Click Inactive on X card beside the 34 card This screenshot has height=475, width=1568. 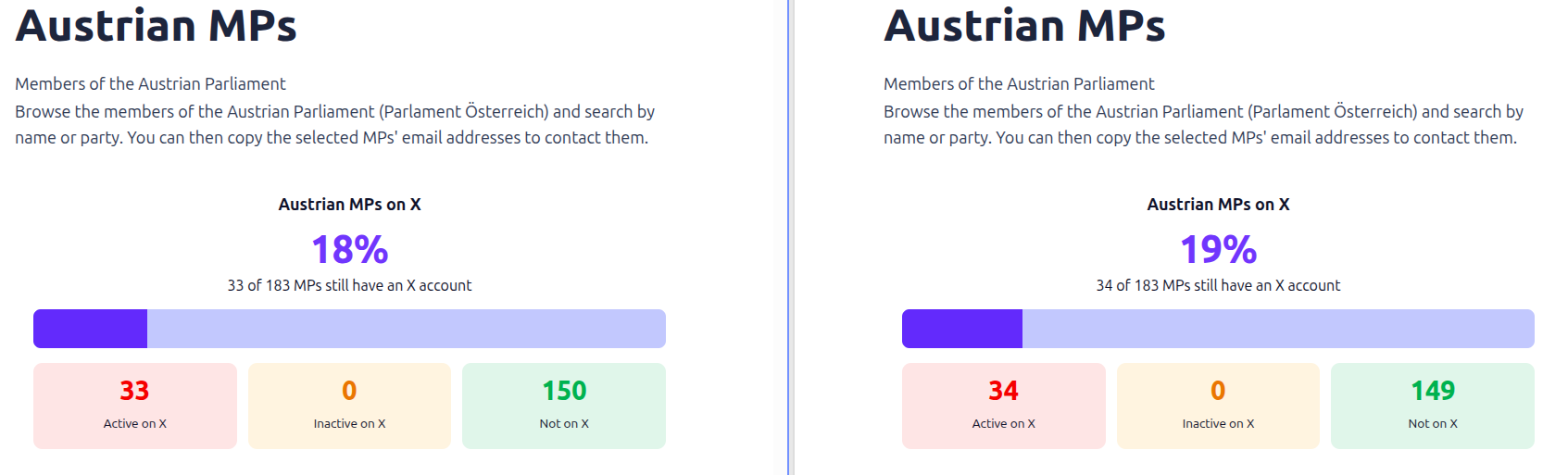click(x=1218, y=406)
